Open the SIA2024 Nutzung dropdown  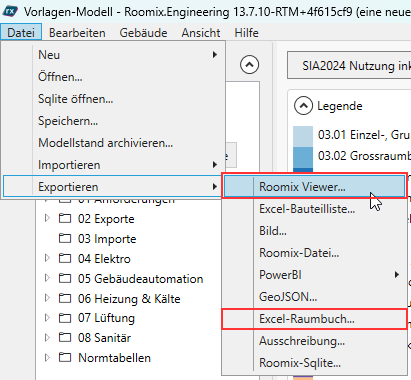349,65
